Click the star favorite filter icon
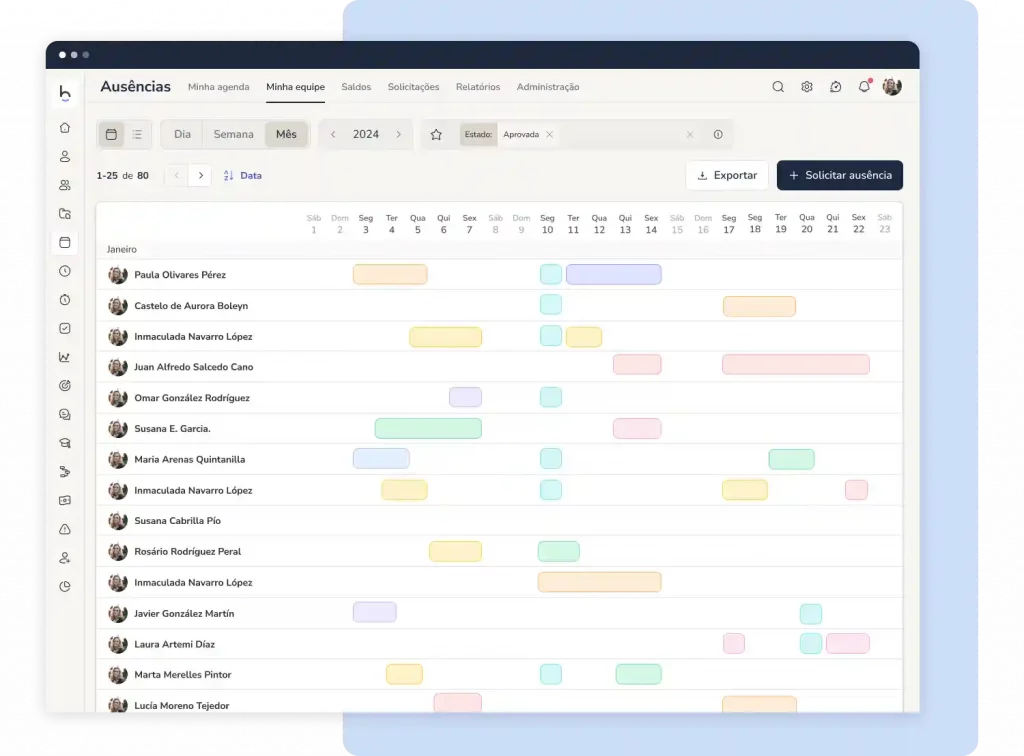This screenshot has height=756, width=1024. click(436, 134)
